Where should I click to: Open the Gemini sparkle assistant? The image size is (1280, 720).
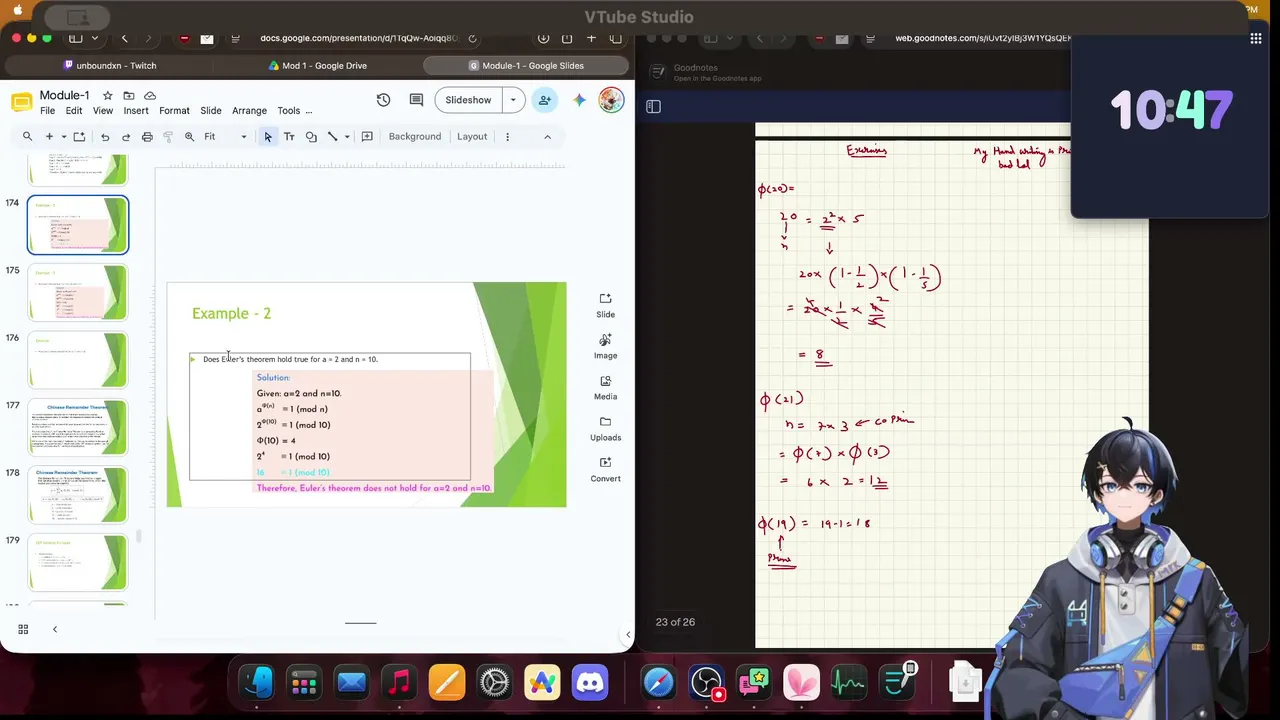pyautogui.click(x=579, y=100)
